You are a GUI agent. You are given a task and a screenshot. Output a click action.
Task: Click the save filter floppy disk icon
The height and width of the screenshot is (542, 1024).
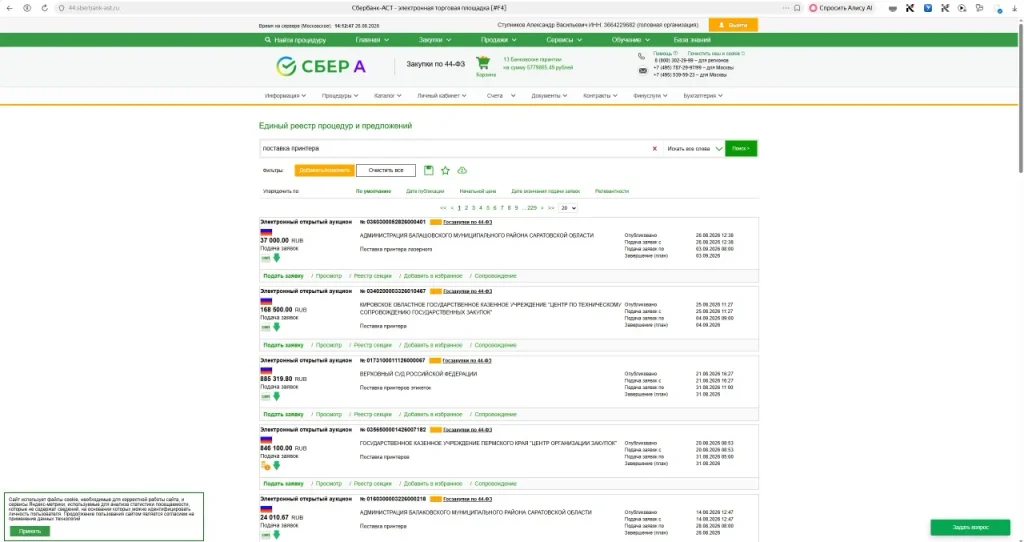pos(428,170)
